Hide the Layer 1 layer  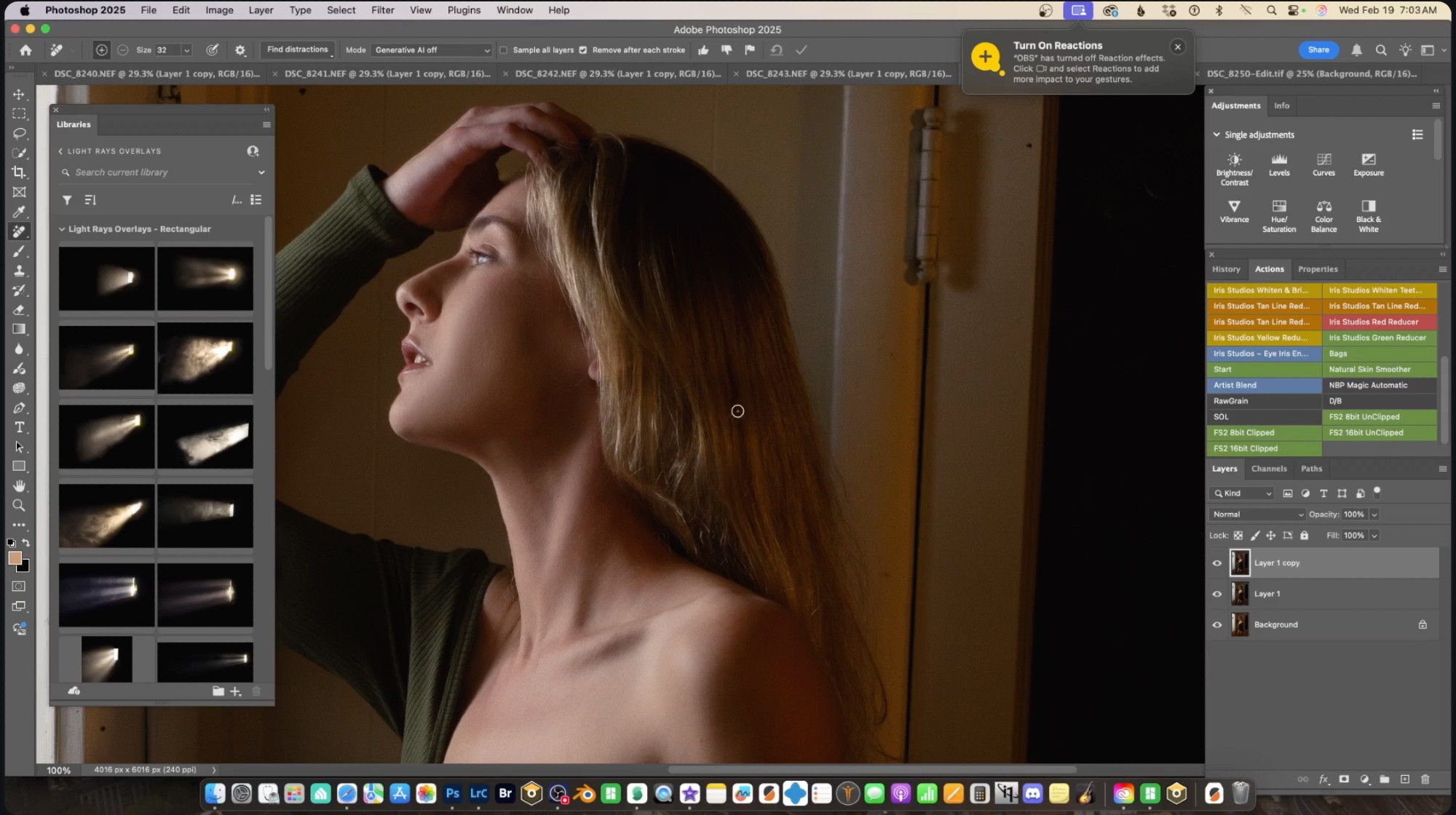coord(1216,594)
